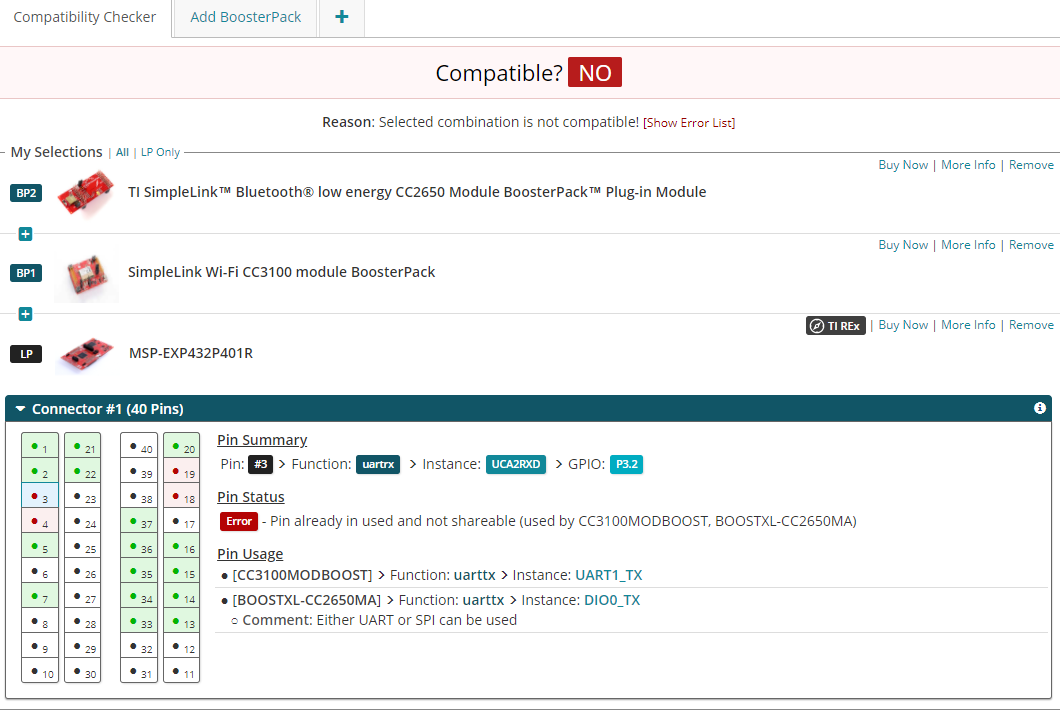
Task: Select pin 2 in the connector
Action: pos(40,471)
